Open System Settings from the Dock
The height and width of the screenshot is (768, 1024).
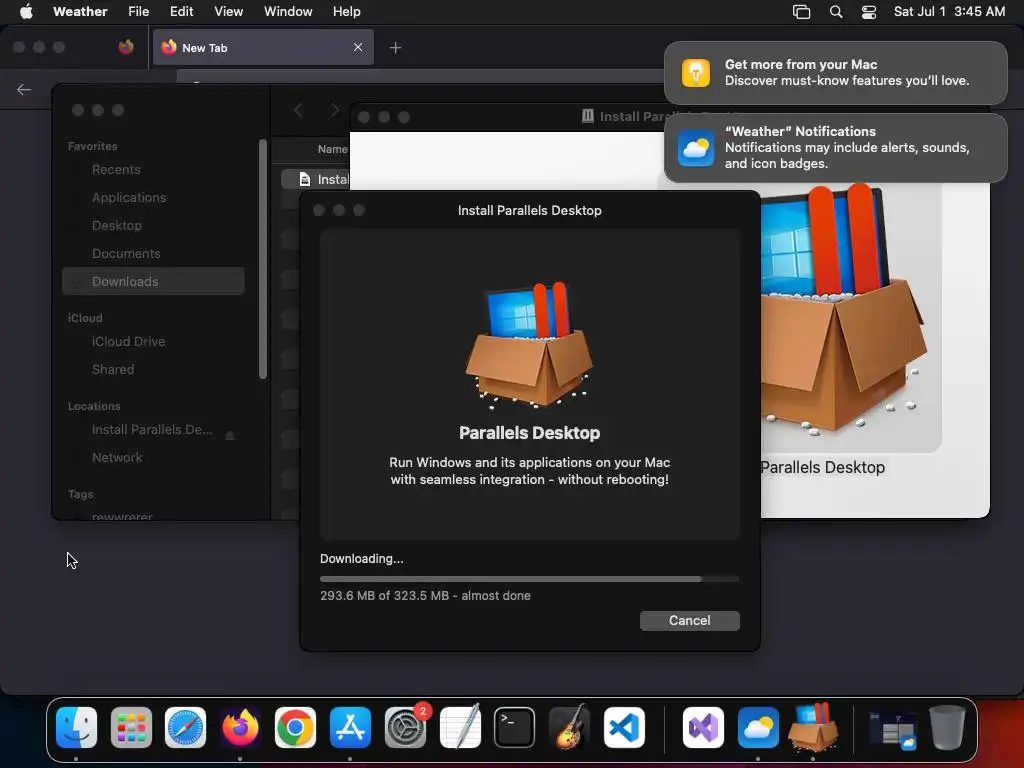click(x=405, y=728)
